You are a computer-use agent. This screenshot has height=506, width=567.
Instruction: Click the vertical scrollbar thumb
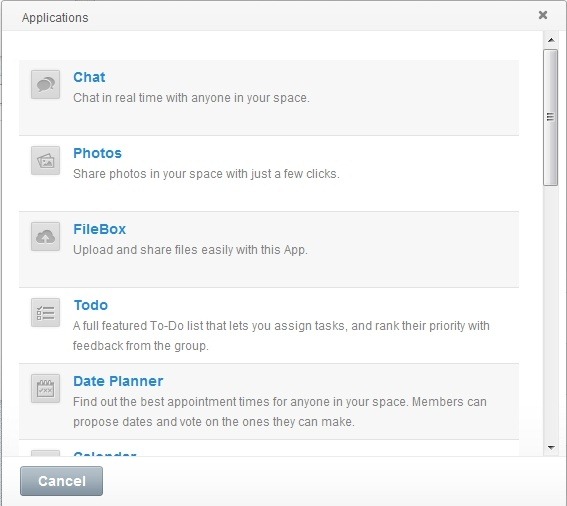[550, 118]
